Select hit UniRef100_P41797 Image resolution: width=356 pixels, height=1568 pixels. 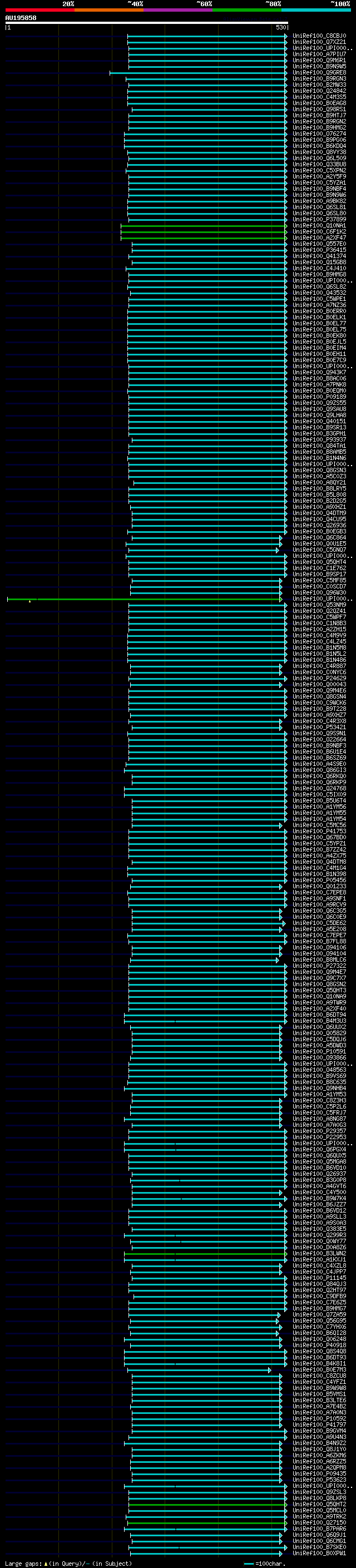coord(319,1424)
